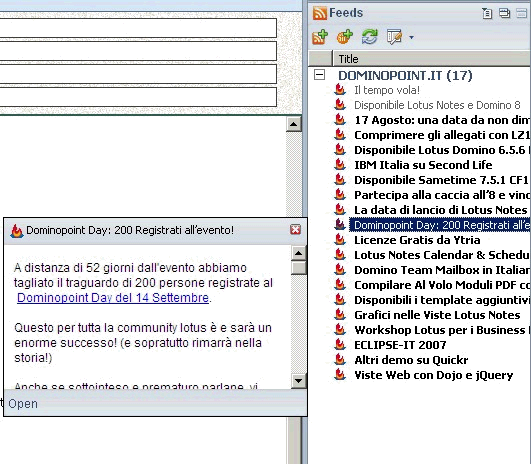Select 'Grafici nelle Viste Lotus Notes' entry
The image size is (531, 464).
[x=437, y=315]
